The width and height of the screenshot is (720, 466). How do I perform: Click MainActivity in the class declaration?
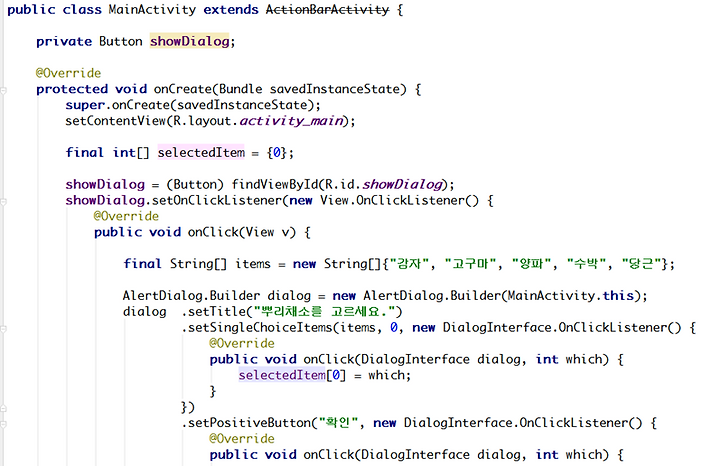[x=152, y=10]
